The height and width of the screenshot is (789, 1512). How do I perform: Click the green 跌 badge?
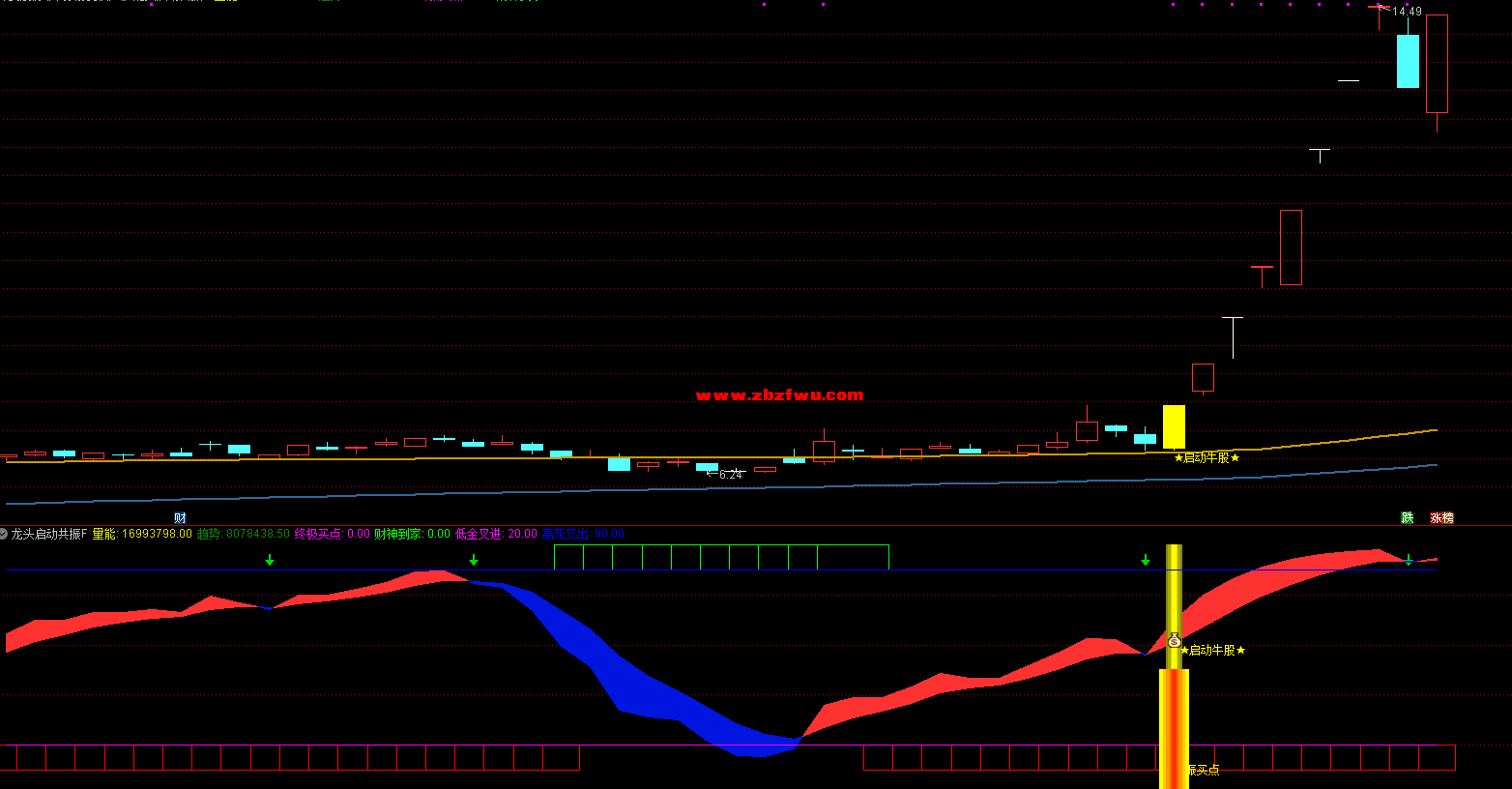pyautogui.click(x=1407, y=518)
